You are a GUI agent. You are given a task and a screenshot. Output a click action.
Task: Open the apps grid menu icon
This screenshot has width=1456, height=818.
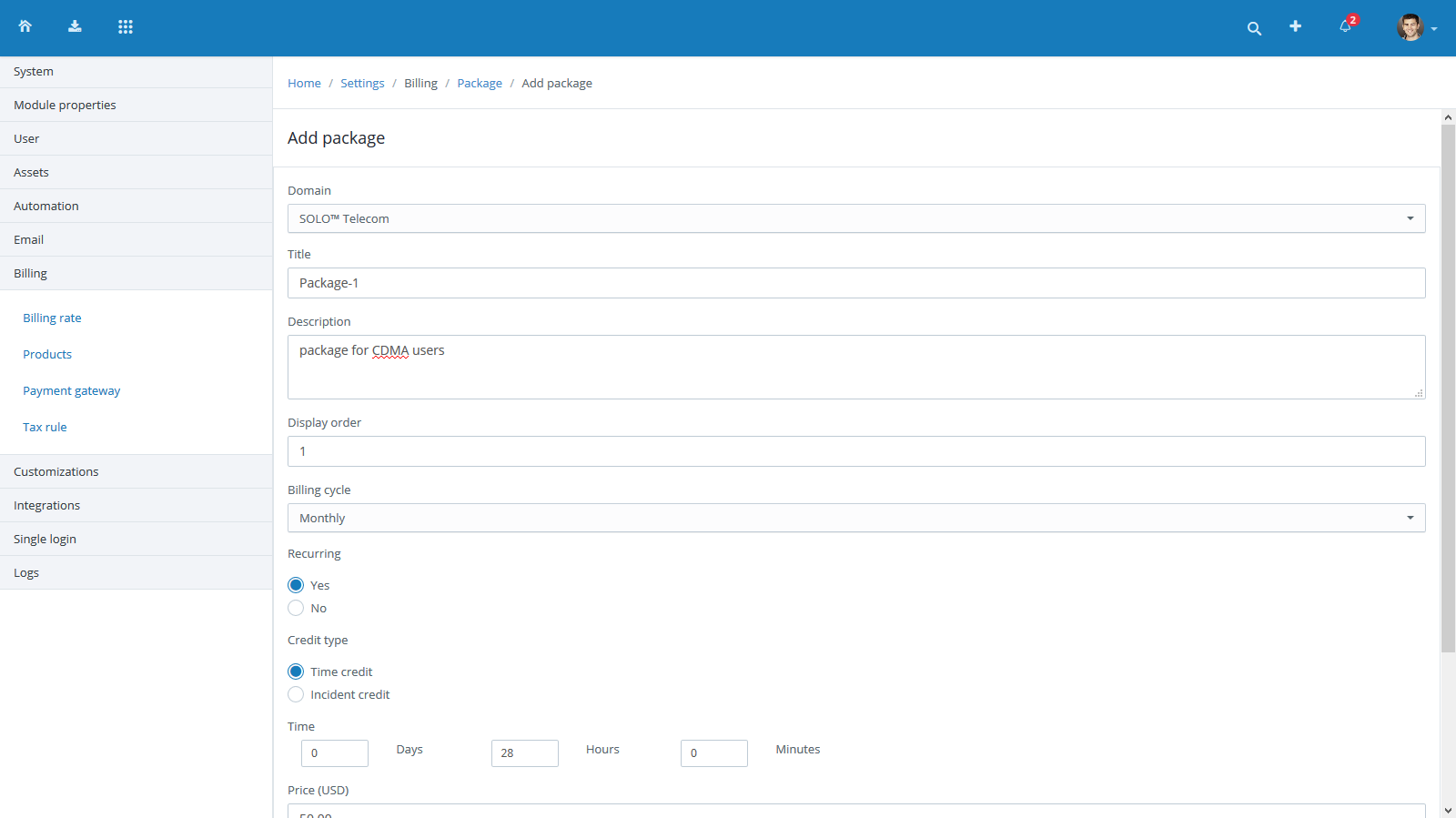[x=126, y=26]
